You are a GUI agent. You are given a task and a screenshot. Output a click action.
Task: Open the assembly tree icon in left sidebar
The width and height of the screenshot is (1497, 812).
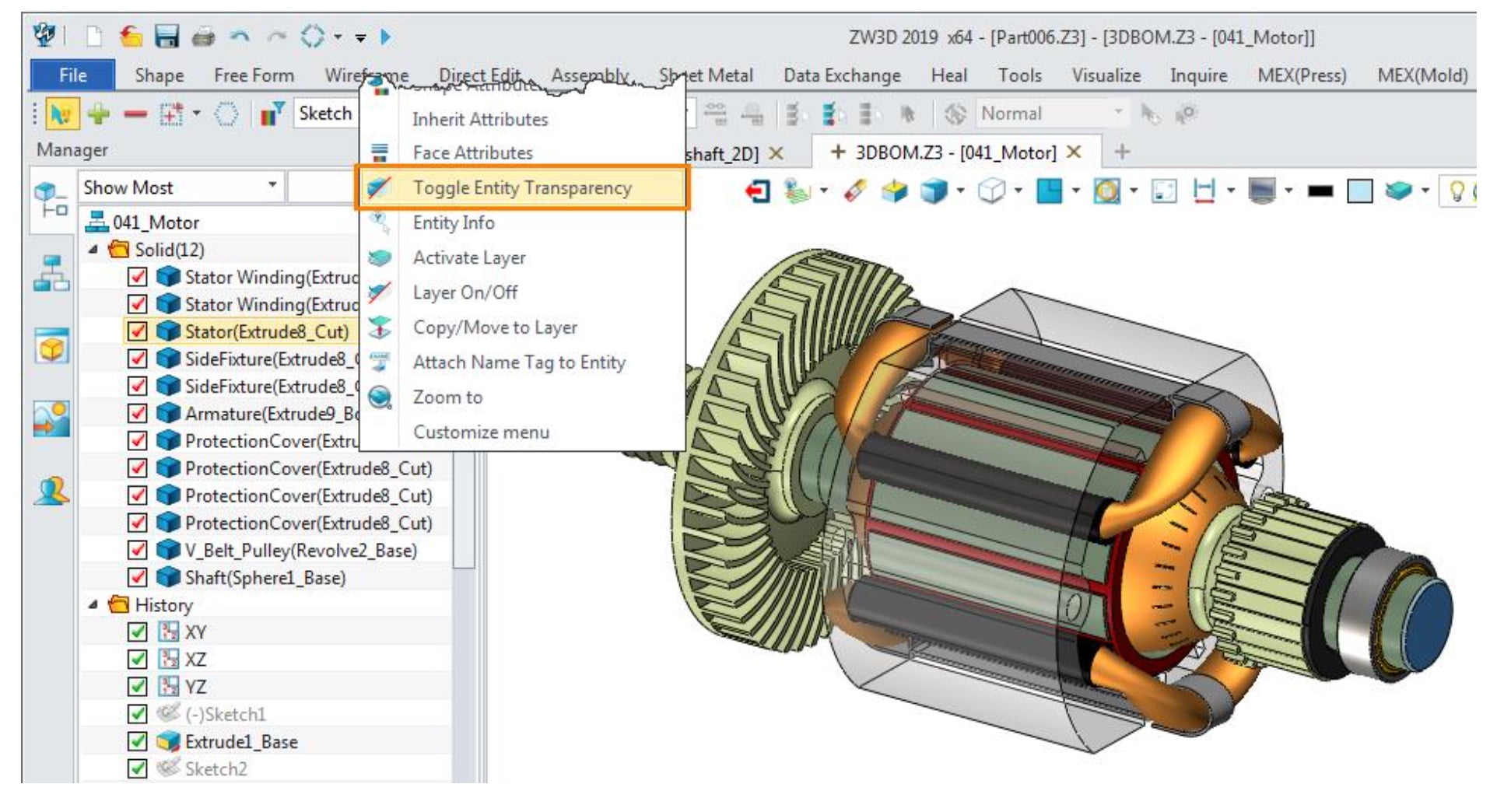point(51,274)
